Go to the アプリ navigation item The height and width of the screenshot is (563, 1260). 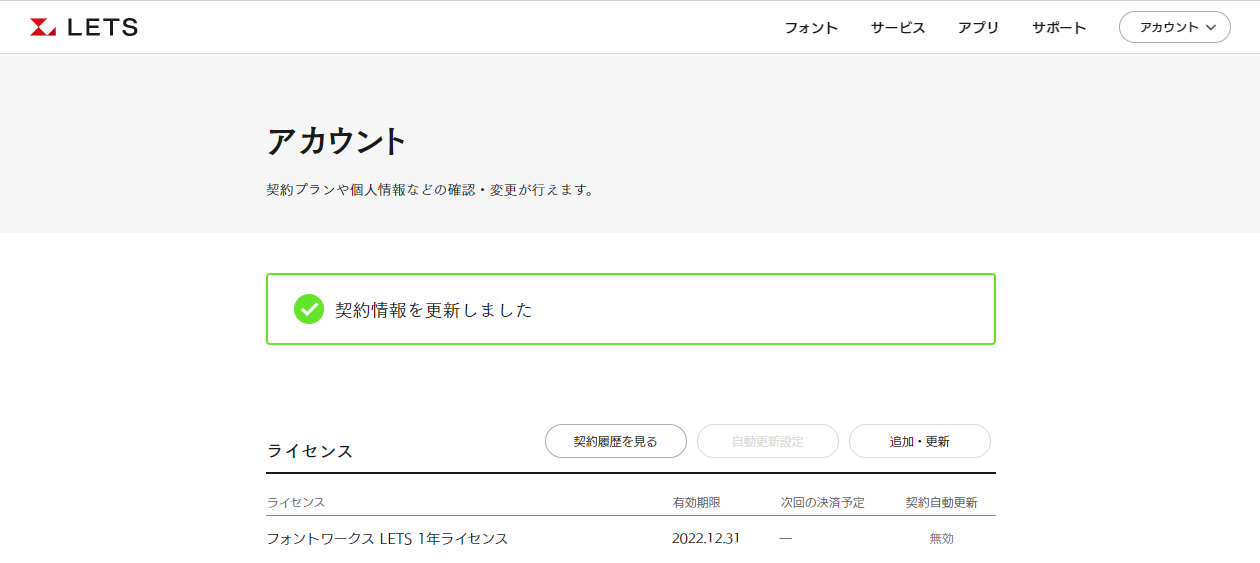[x=978, y=28]
